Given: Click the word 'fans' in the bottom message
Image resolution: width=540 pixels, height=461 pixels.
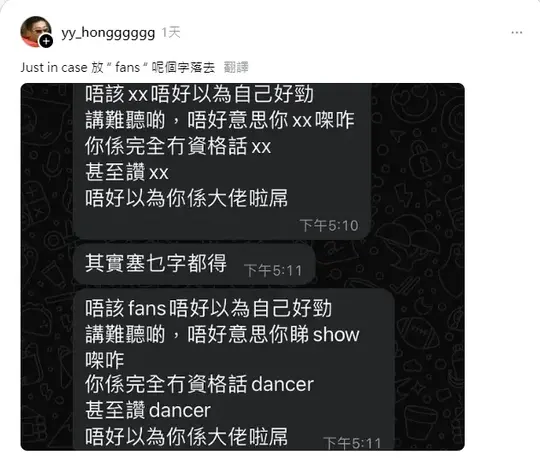Looking at the screenshot, I should coord(147,308).
